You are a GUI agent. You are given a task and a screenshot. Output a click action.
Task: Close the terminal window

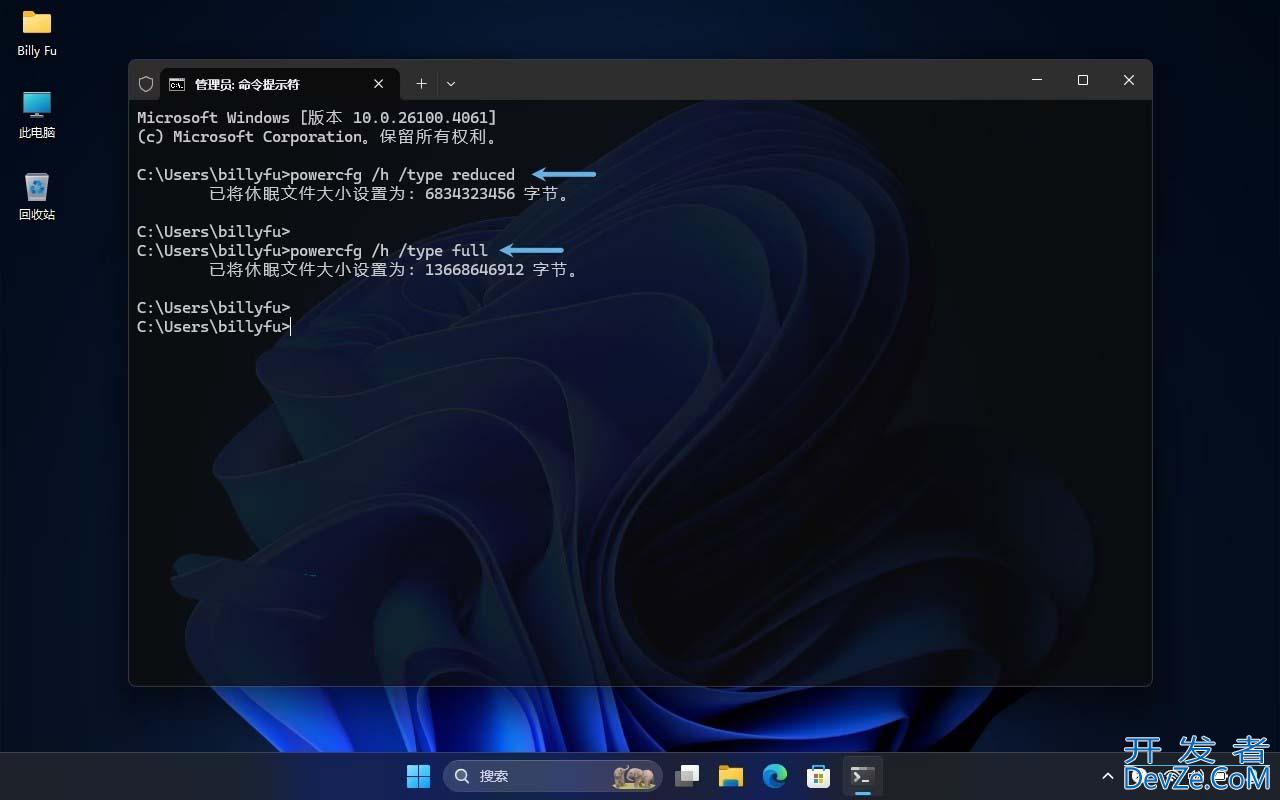tap(1129, 80)
